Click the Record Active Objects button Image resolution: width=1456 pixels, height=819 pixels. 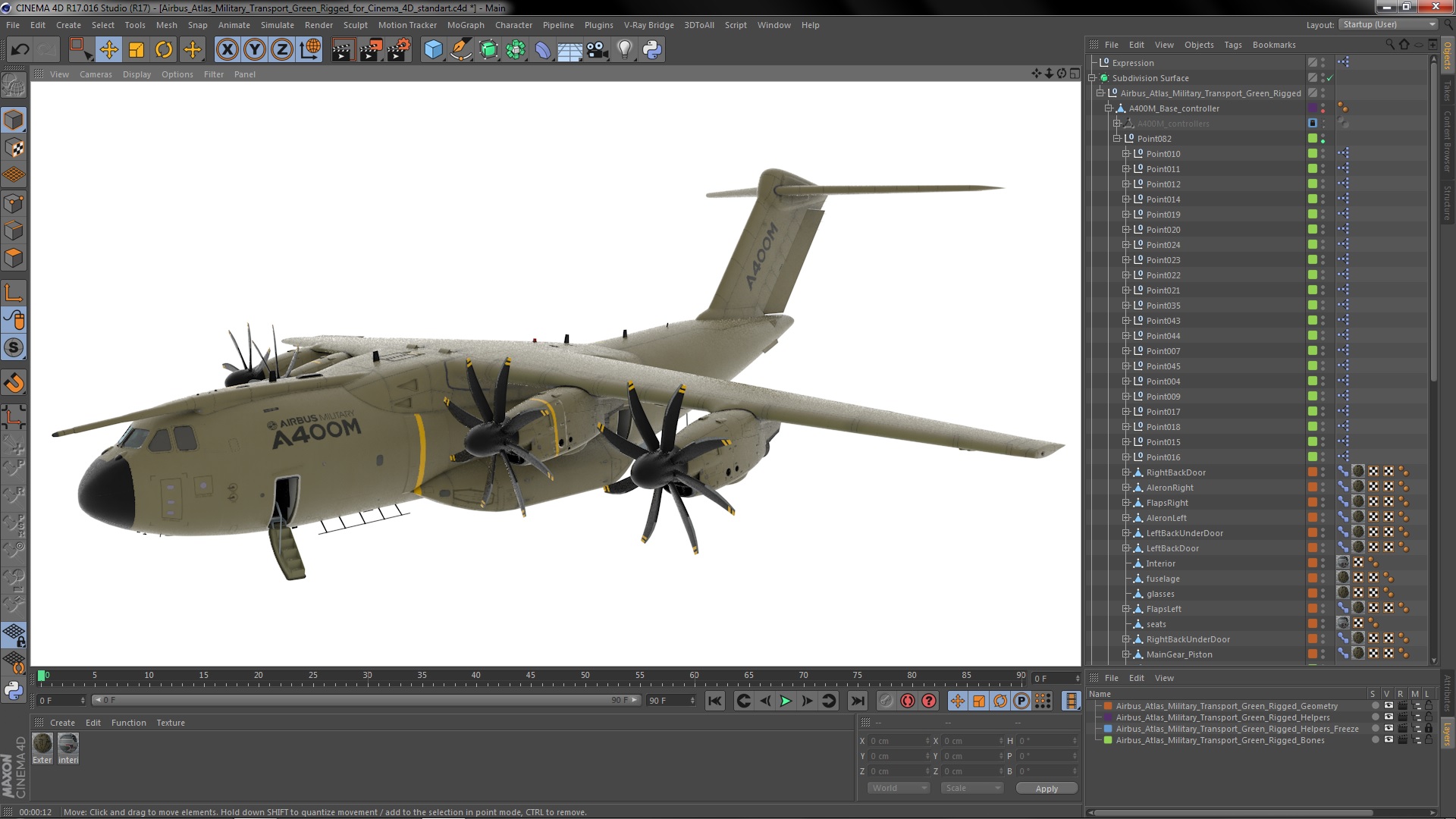(886, 701)
